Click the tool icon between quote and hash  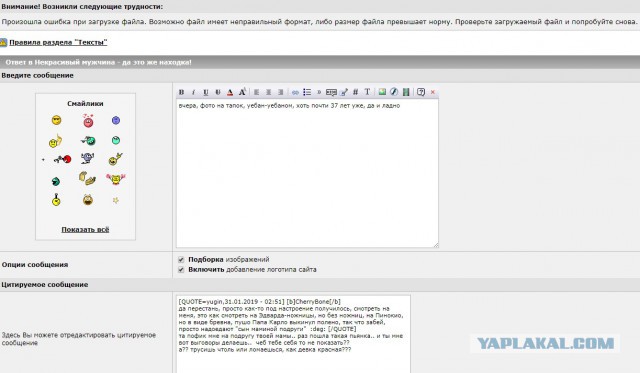tap(344, 92)
